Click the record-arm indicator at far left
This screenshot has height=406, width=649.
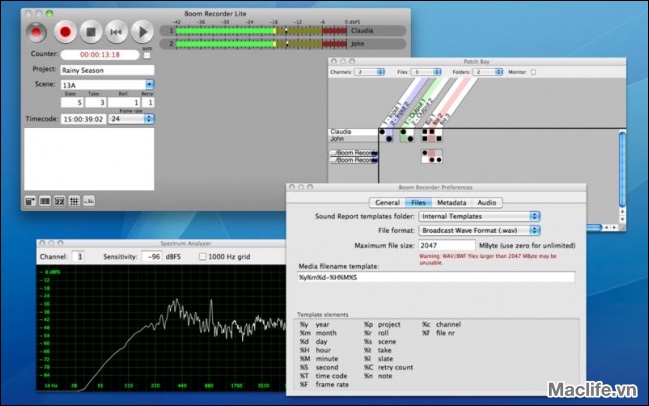tap(36, 31)
